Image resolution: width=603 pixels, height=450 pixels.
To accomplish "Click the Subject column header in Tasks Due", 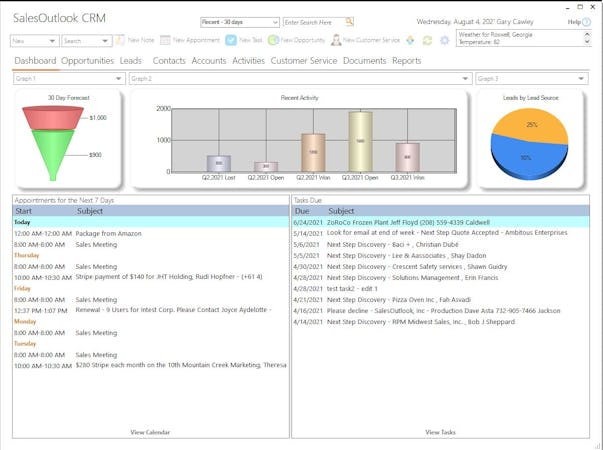I will tap(341, 211).
